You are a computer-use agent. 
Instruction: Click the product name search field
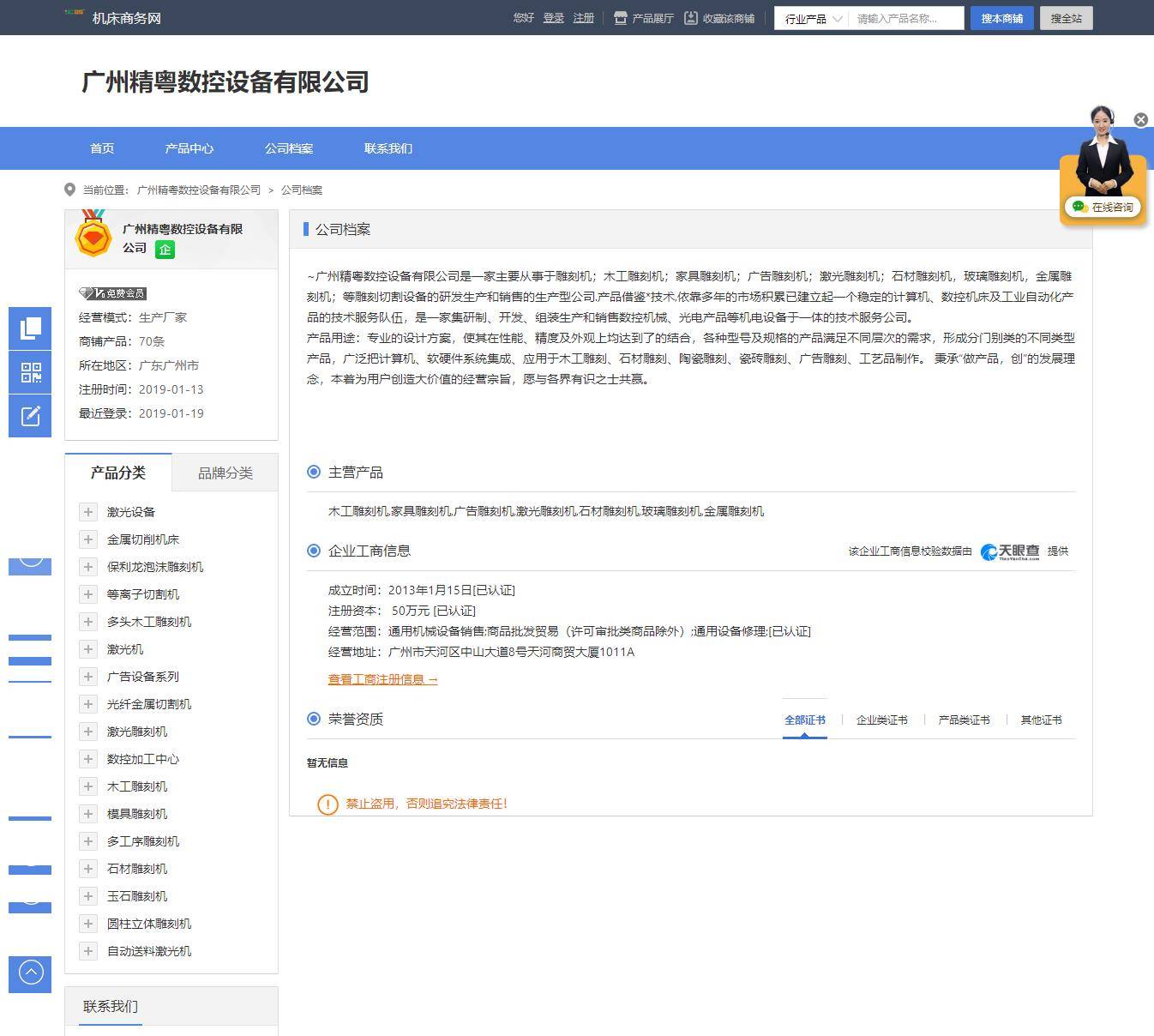point(905,18)
